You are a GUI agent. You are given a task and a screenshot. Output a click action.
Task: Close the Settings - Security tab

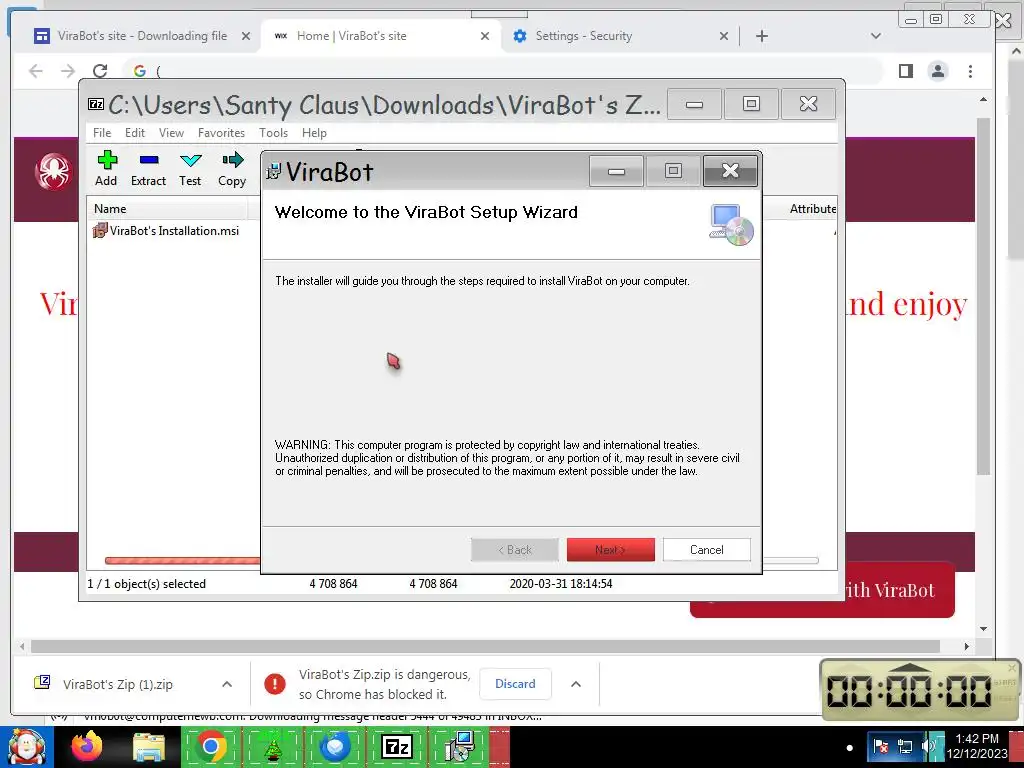[x=724, y=36]
